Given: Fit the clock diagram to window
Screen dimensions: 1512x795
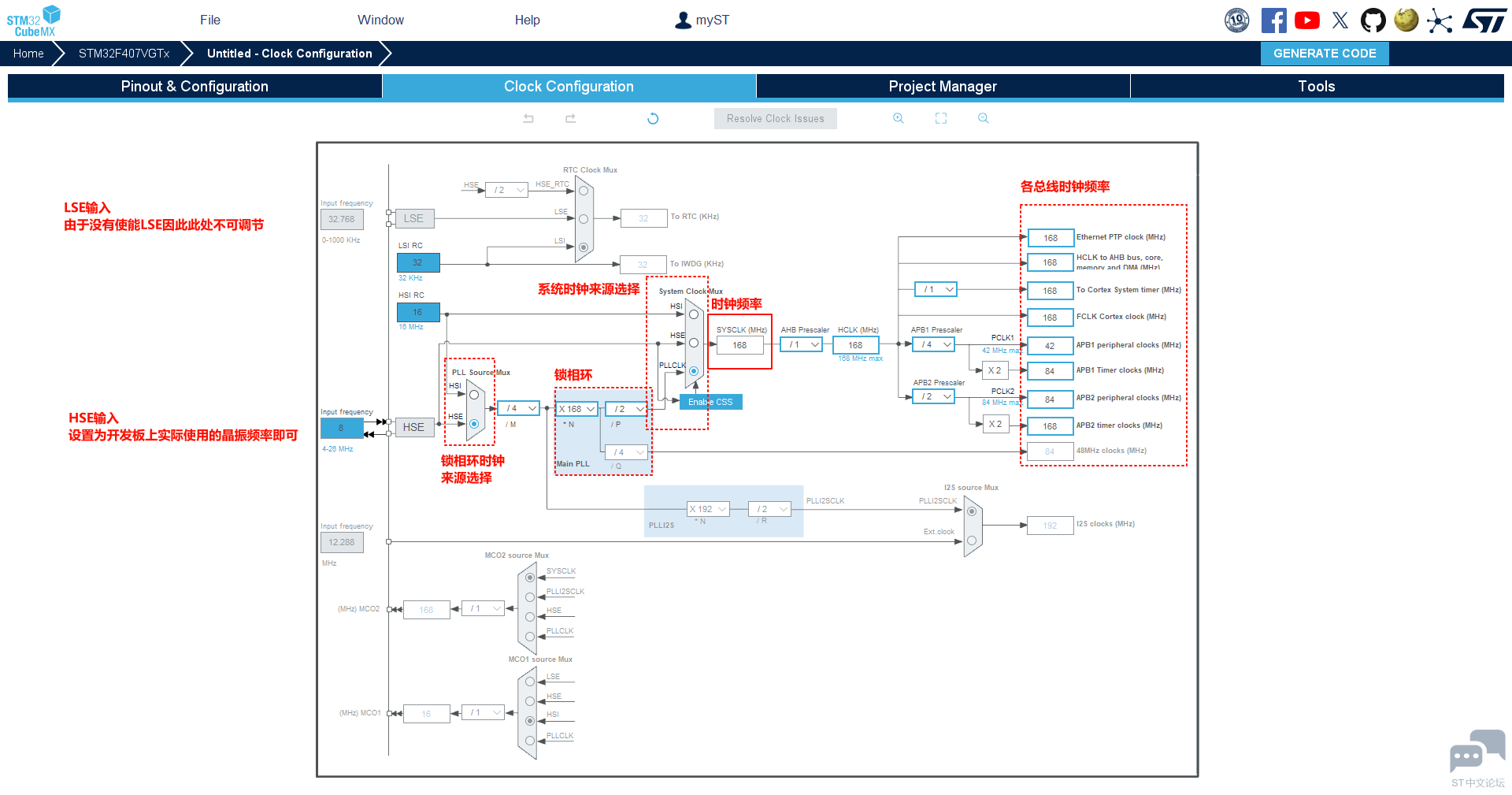Looking at the screenshot, I should [941, 118].
